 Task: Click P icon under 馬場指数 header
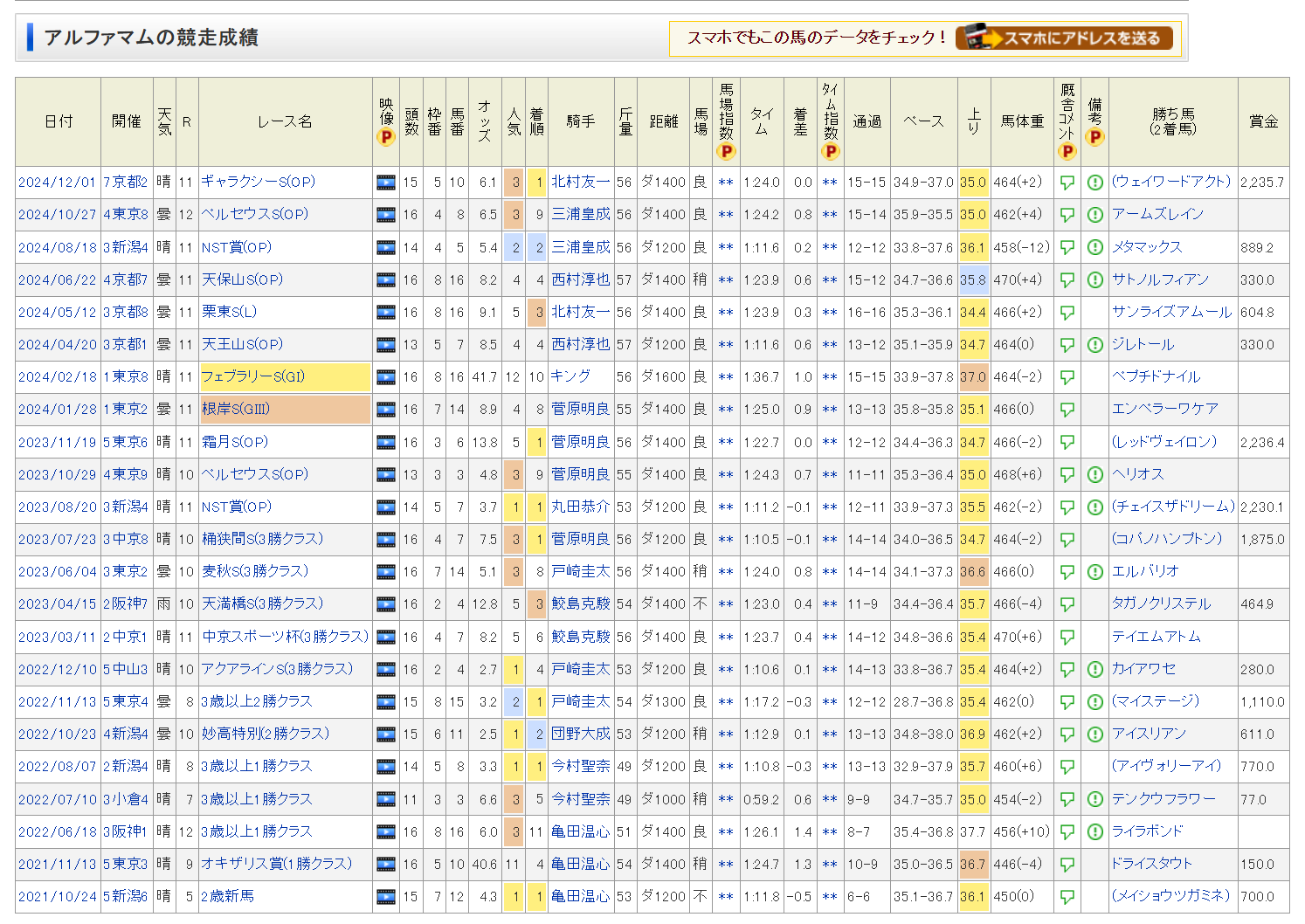725,151
